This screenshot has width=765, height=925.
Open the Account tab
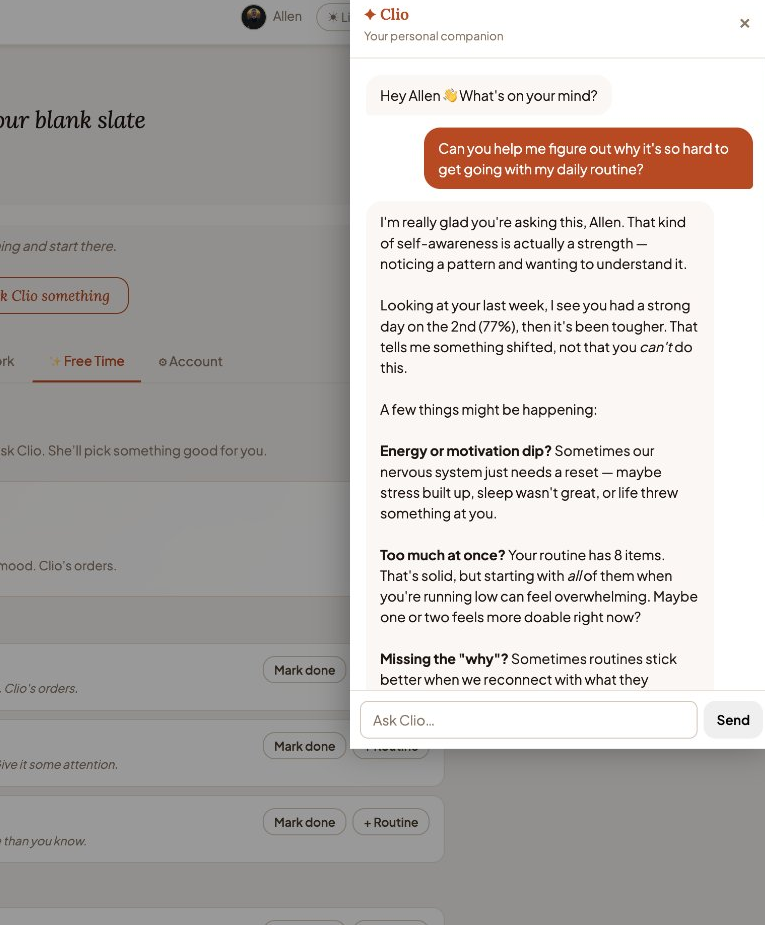[190, 361]
